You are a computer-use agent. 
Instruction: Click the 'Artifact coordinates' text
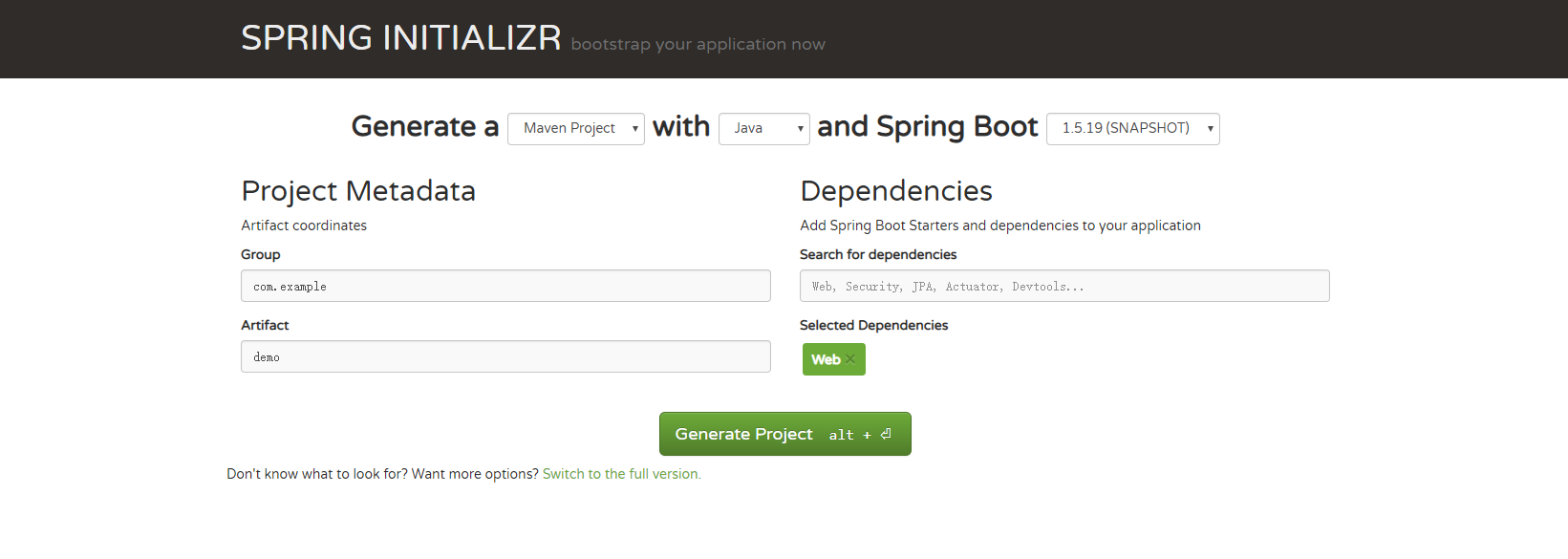point(304,226)
